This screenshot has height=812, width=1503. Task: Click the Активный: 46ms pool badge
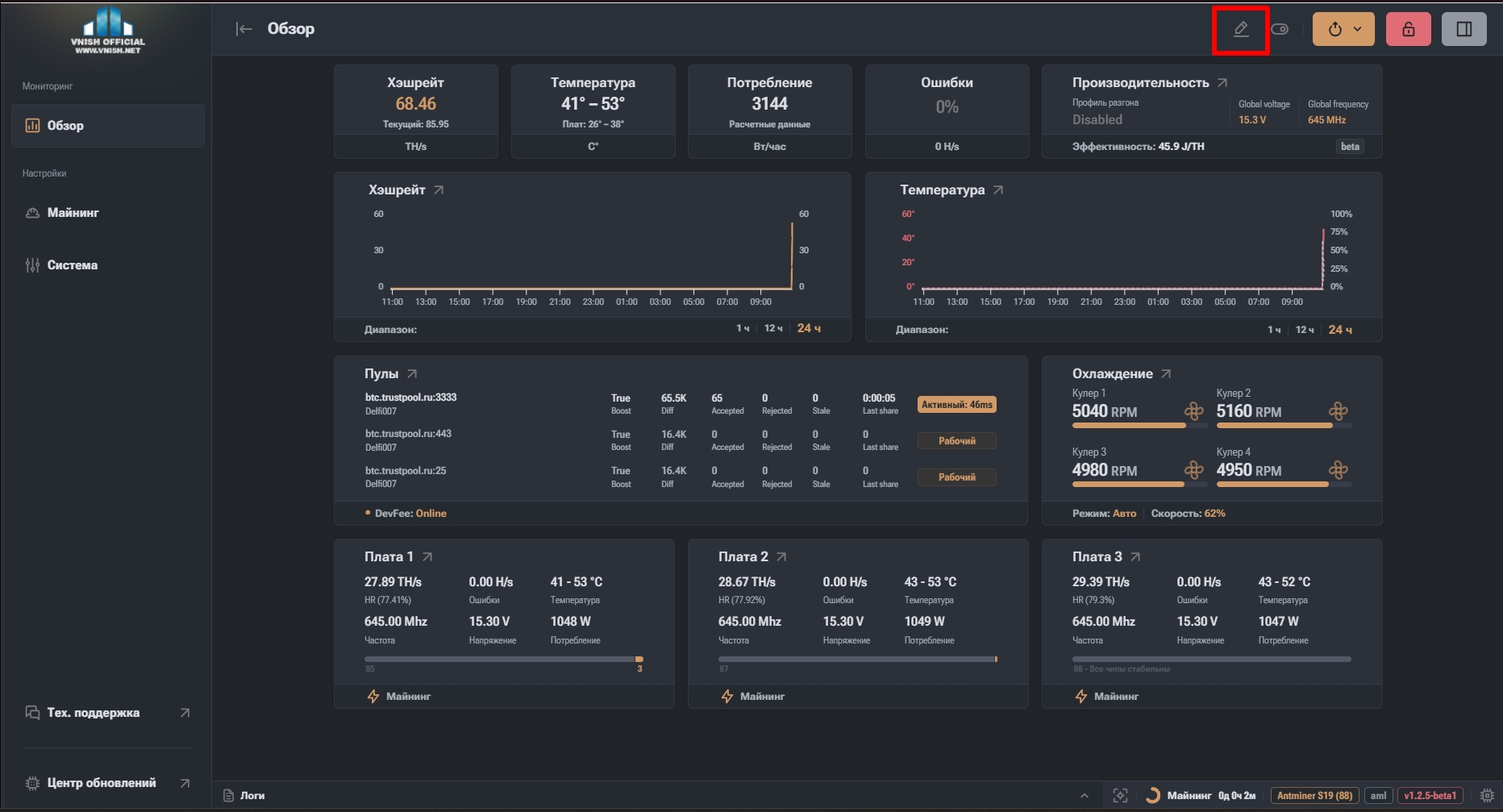(957, 405)
